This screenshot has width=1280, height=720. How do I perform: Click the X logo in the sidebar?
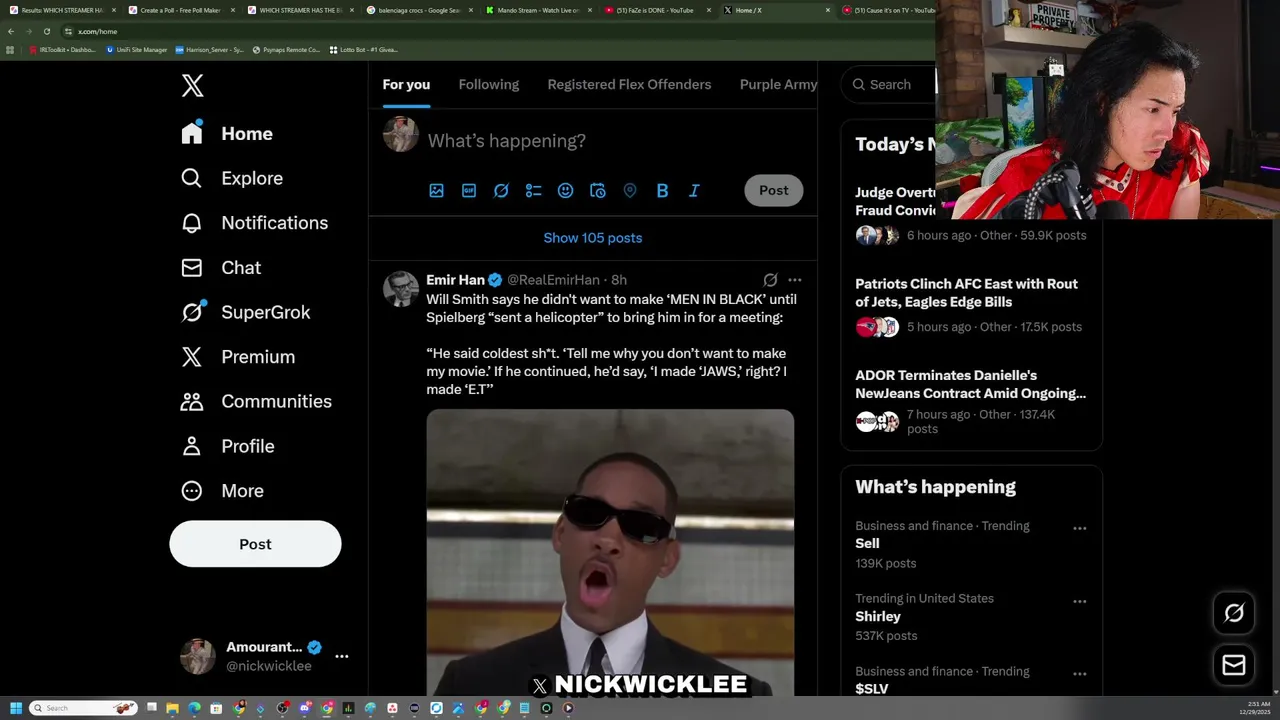(193, 86)
